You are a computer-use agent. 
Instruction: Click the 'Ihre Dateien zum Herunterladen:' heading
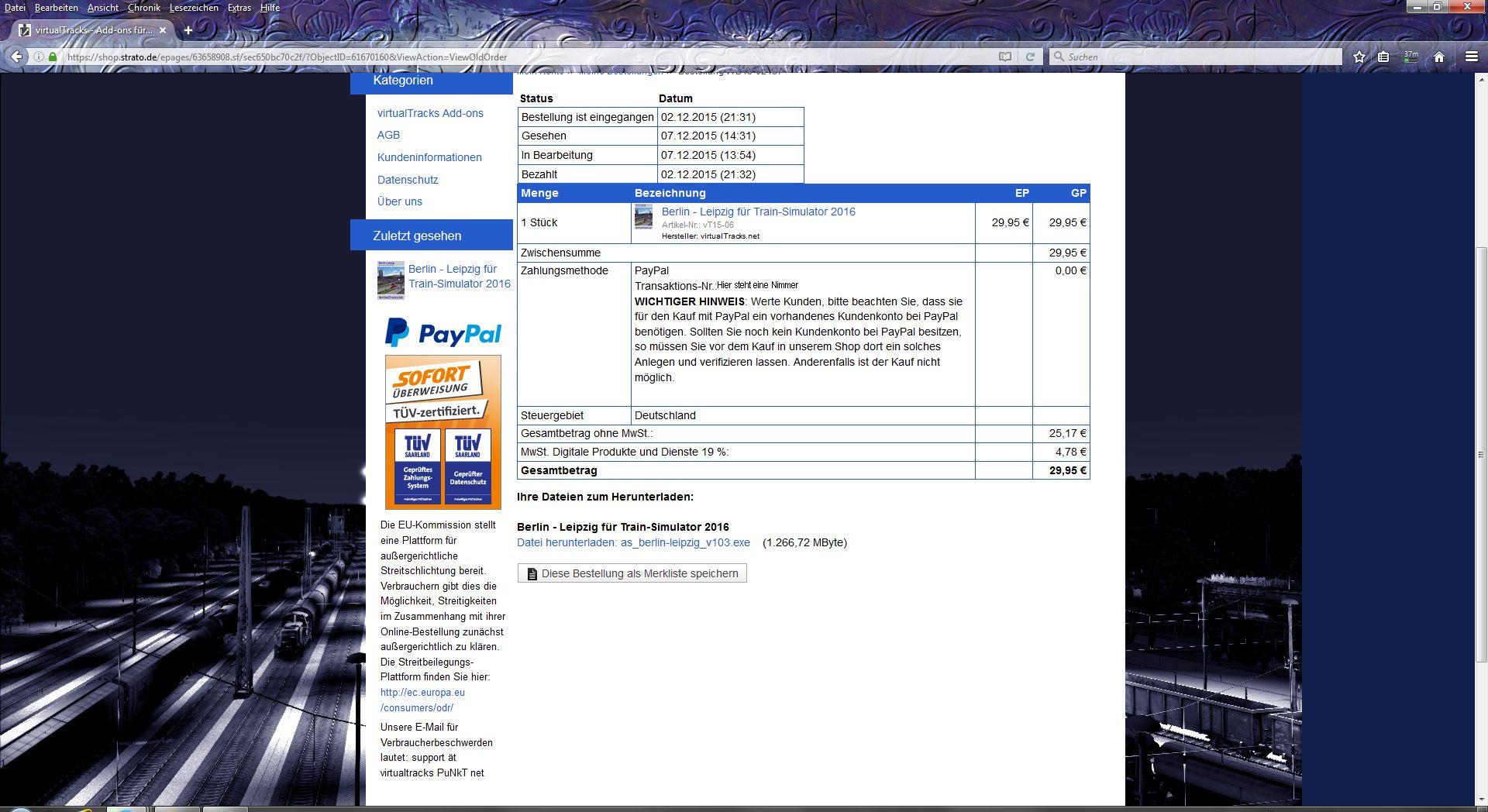click(x=605, y=497)
